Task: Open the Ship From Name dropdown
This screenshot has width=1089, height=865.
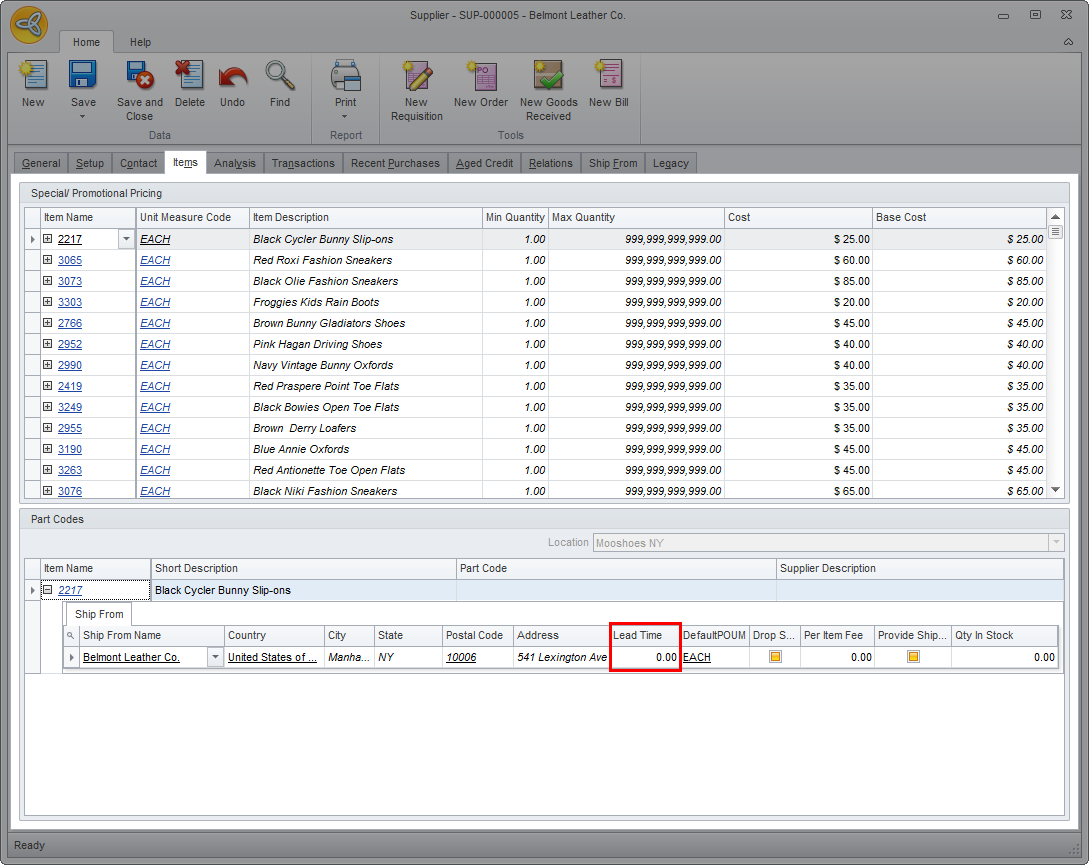Action: (215, 657)
